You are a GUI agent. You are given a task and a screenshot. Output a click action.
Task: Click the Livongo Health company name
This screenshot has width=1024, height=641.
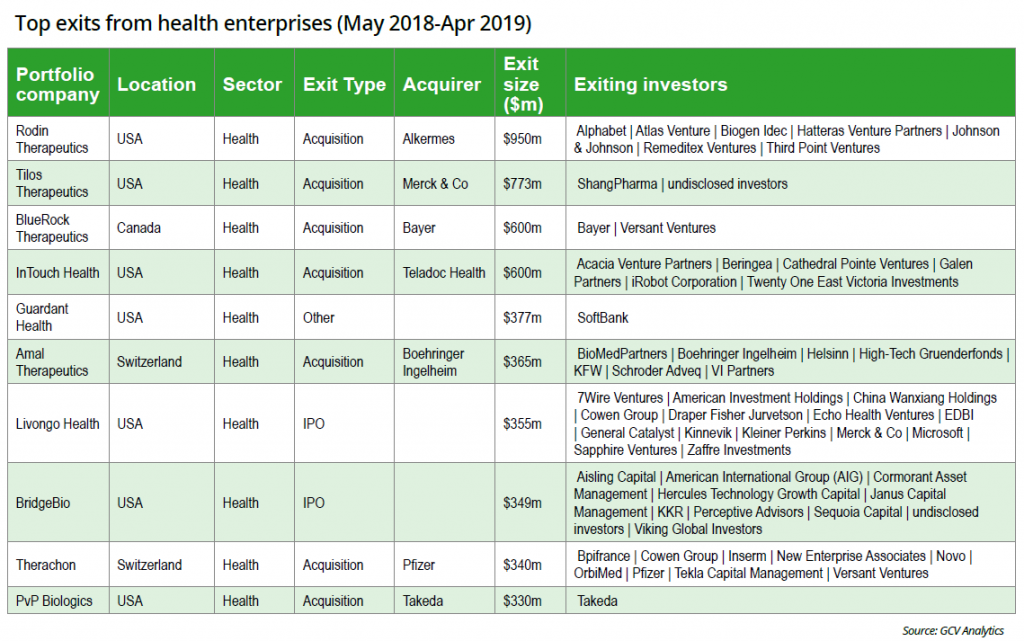(58, 424)
